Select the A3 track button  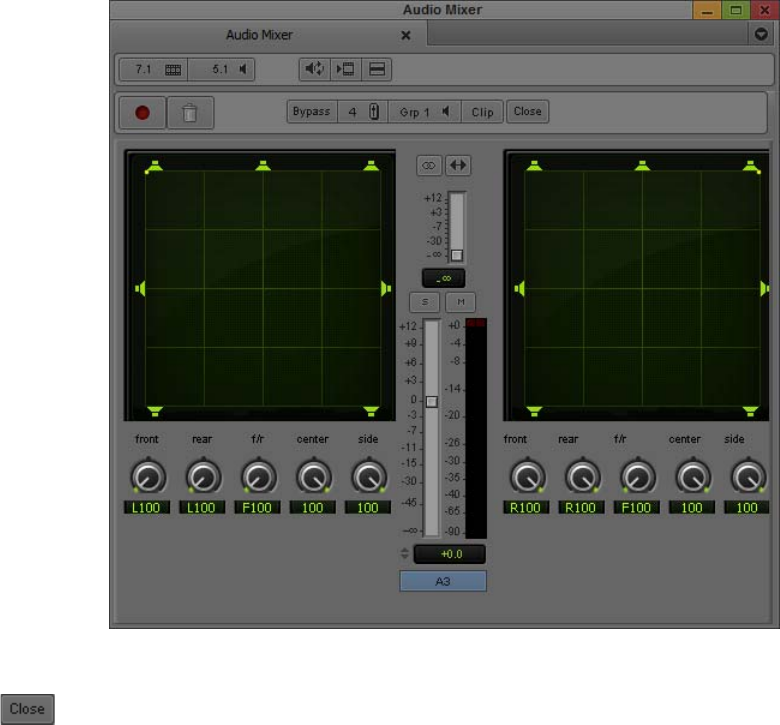(443, 581)
